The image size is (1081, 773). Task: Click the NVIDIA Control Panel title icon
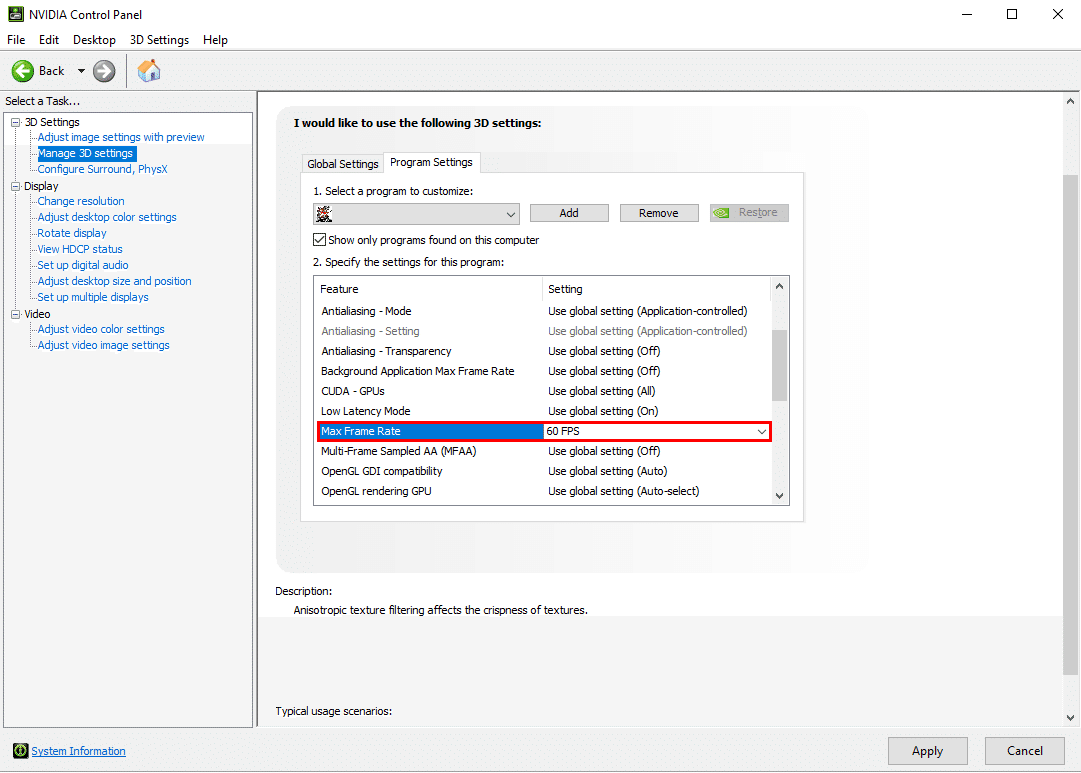tap(15, 14)
